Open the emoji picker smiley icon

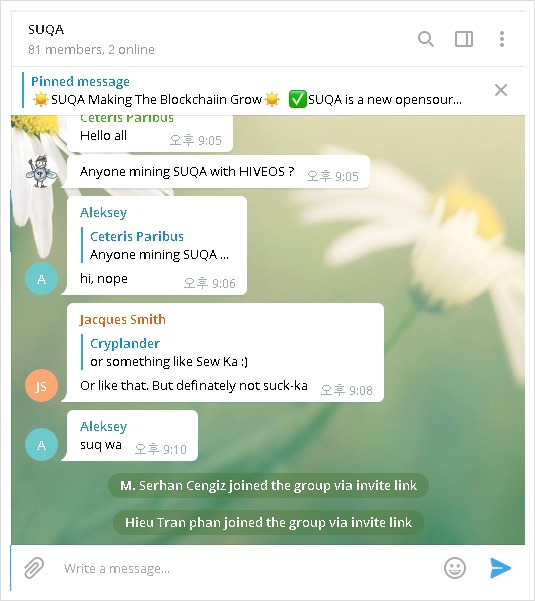pos(455,568)
